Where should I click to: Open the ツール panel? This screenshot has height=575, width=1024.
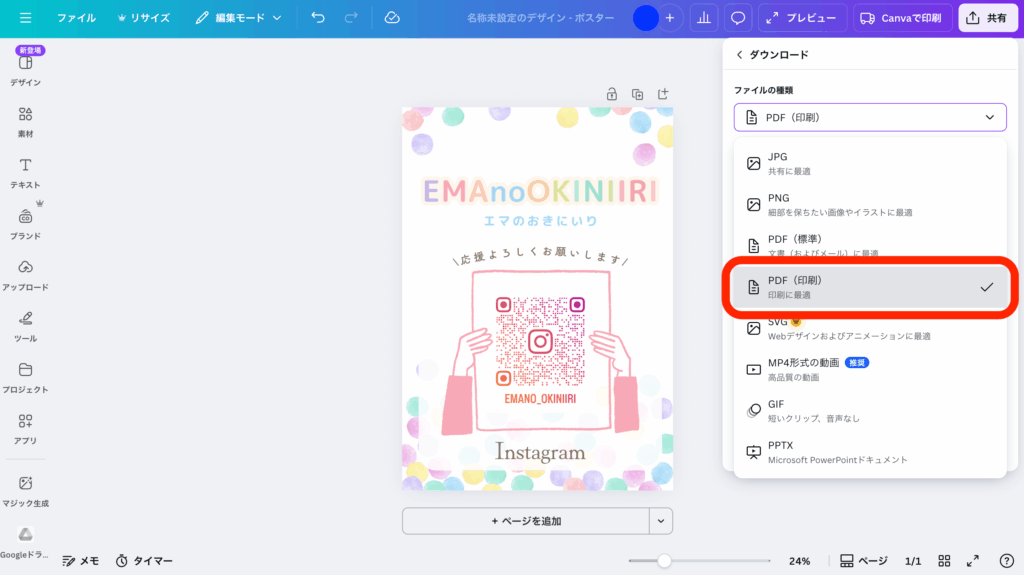pos(25,327)
